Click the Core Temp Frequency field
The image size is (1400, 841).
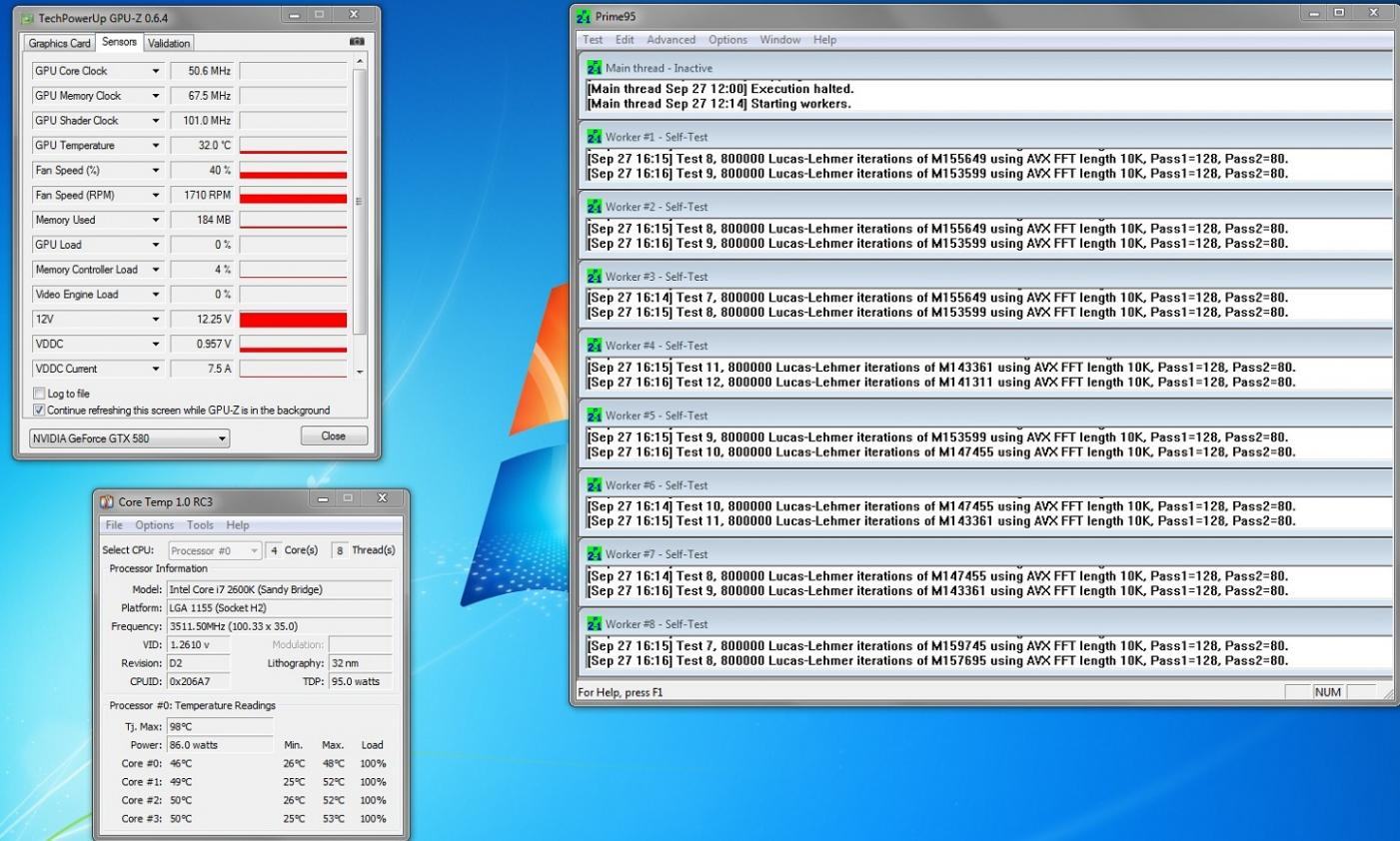coord(279,626)
